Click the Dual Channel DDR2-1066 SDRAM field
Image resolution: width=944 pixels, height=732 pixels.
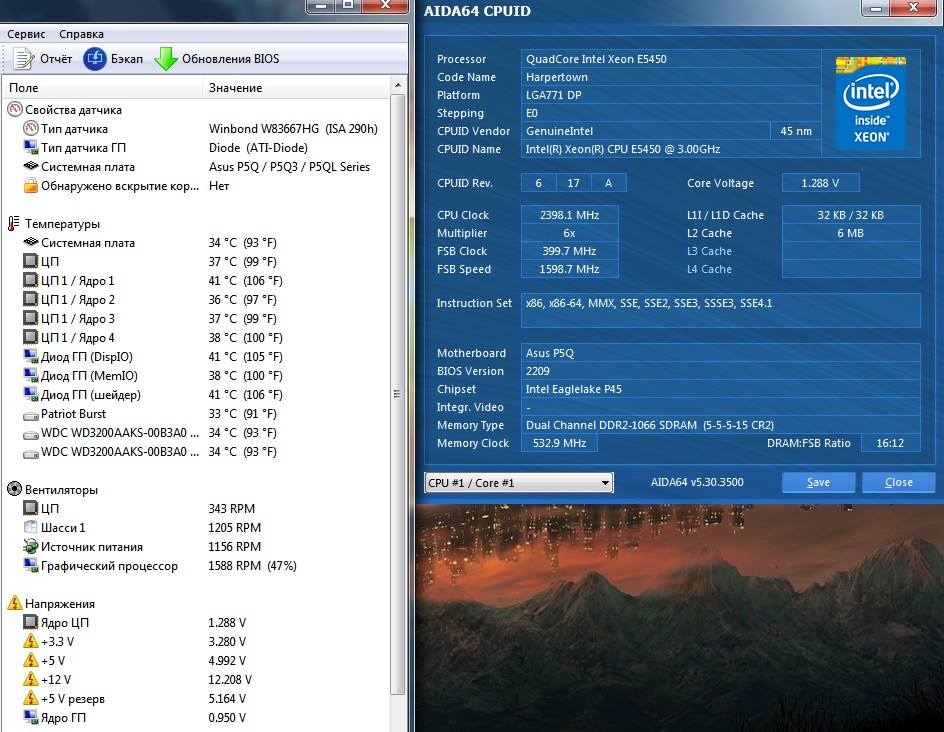click(720, 425)
